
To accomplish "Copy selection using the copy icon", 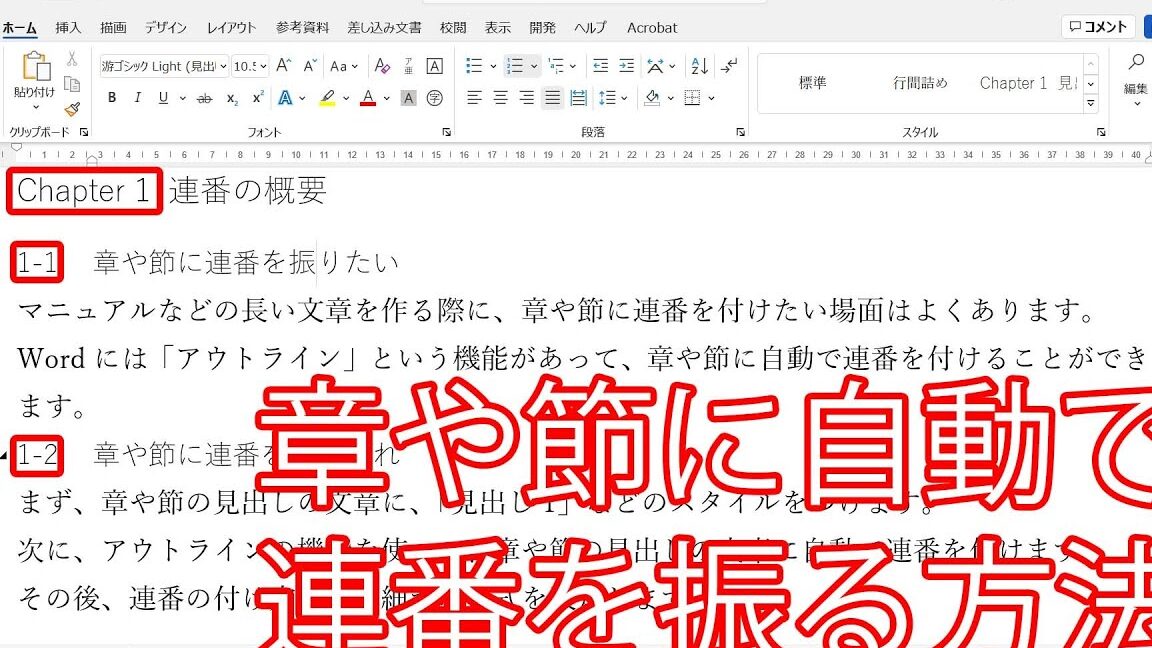I will point(72,84).
